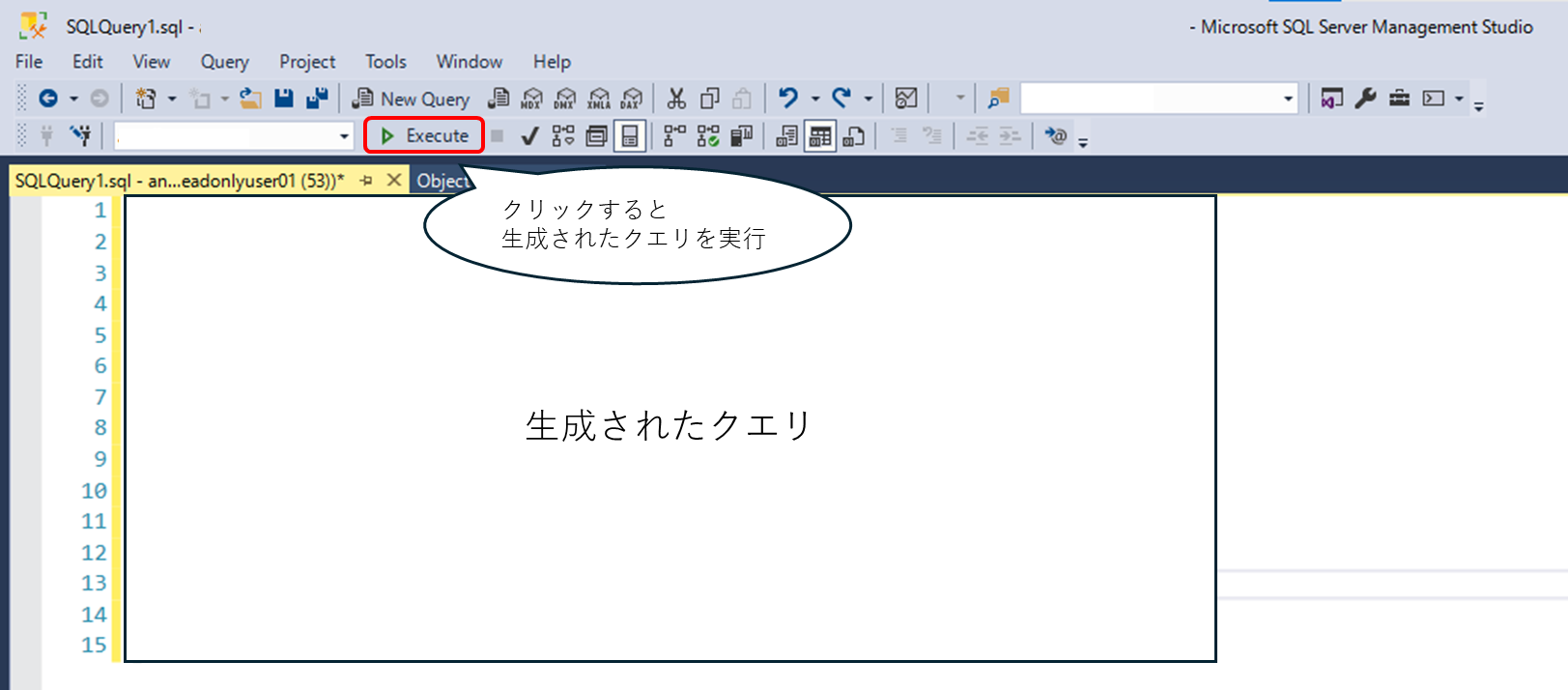
Task: Click the New Project icon
Action: pyautogui.click(x=146, y=99)
